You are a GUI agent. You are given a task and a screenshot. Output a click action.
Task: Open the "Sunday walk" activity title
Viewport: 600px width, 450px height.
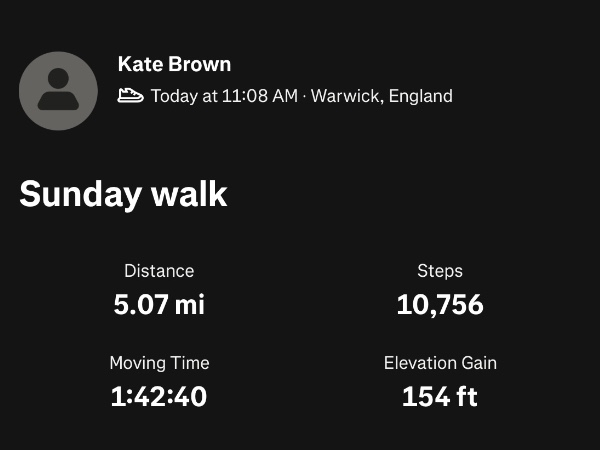tap(123, 194)
